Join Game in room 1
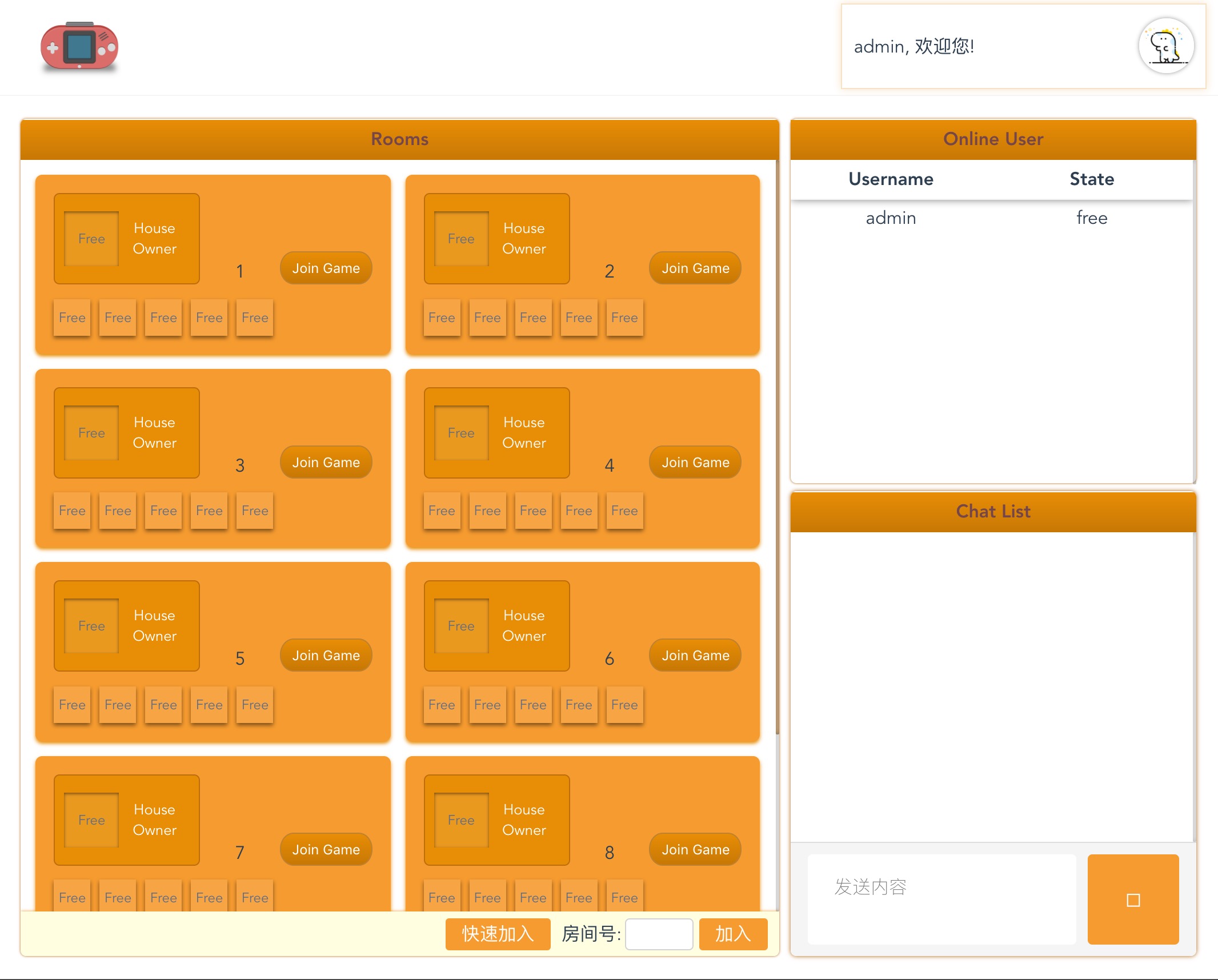Image resolution: width=1218 pixels, height=980 pixels. 326,268
